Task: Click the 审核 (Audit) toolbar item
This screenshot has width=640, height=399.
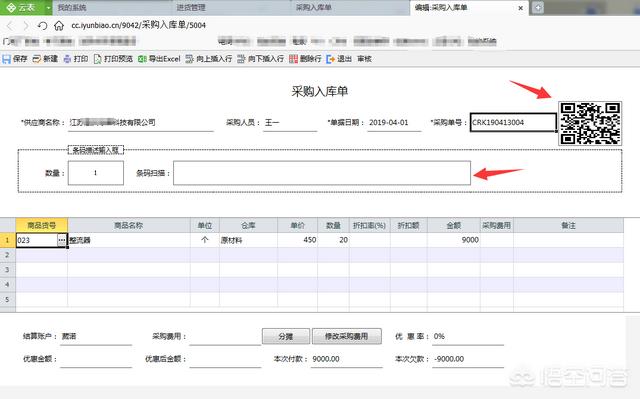Action: (364, 59)
